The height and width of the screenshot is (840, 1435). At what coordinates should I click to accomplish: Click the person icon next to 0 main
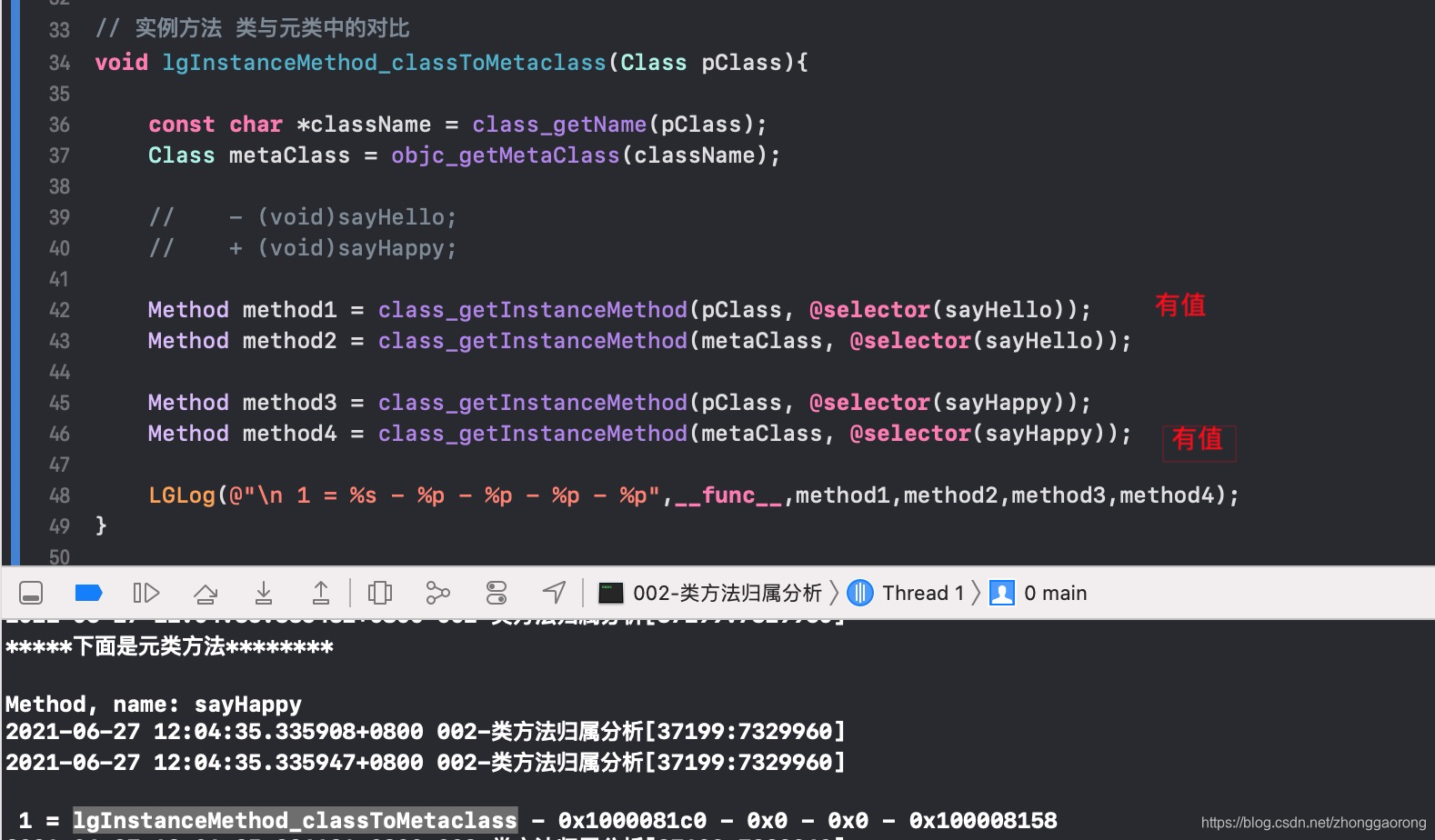[x=1002, y=594]
